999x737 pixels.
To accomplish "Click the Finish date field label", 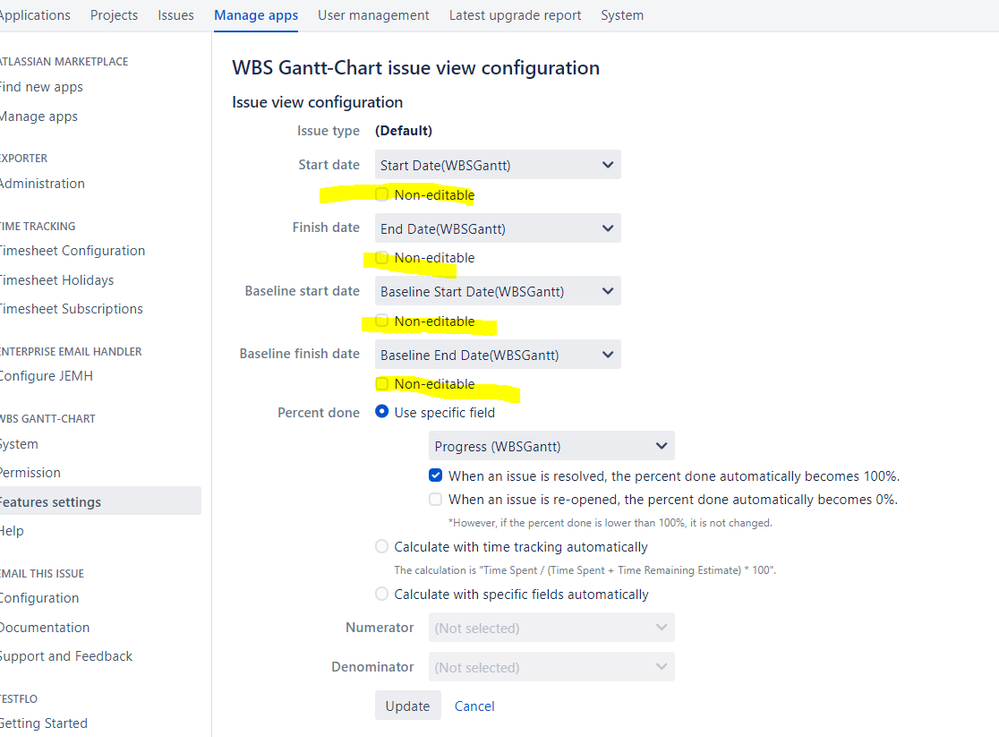I will pyautogui.click(x=326, y=227).
